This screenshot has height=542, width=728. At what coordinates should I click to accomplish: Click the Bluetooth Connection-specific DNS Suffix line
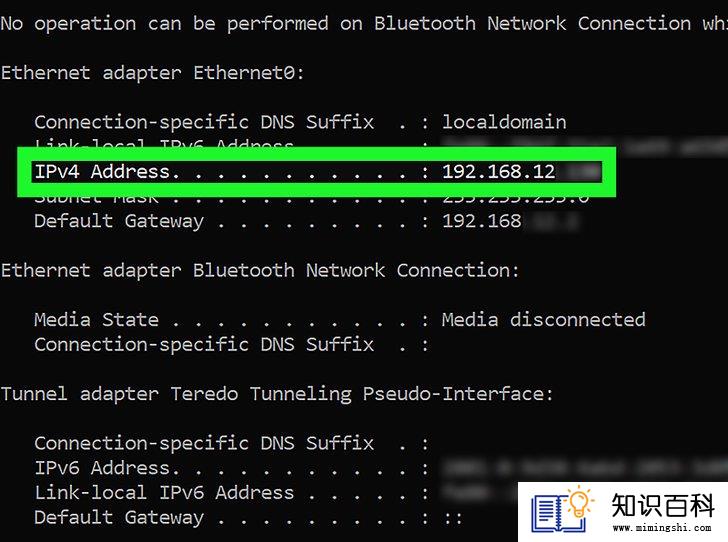tap(232, 345)
